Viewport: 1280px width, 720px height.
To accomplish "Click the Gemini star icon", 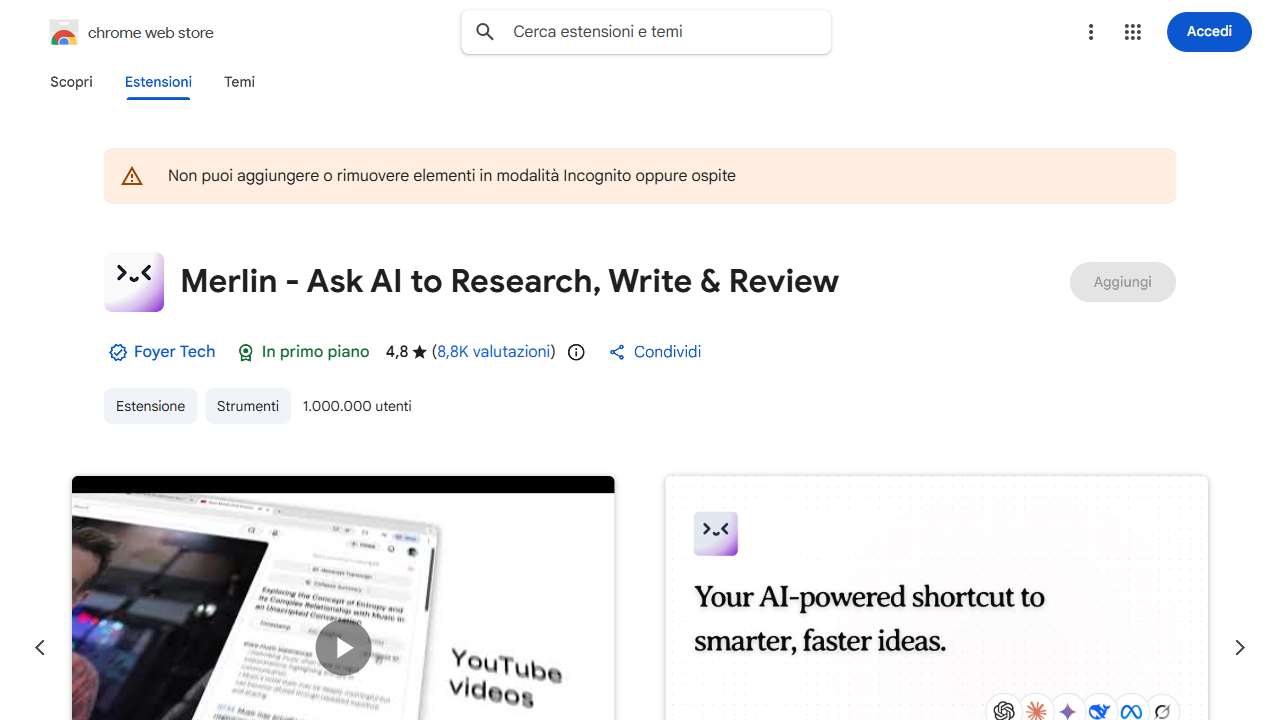I will point(1067,710).
